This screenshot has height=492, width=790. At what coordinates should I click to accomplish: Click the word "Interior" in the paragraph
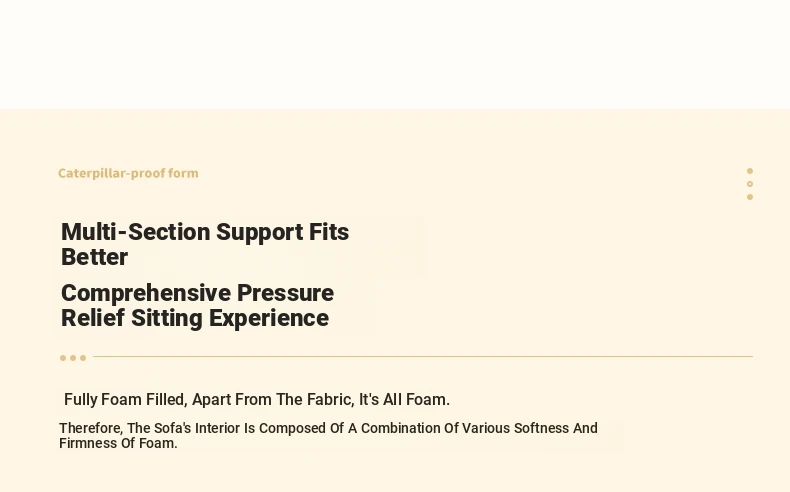(x=218, y=428)
